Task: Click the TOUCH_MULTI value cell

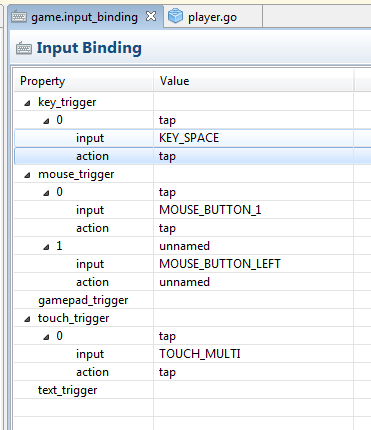Action: 253,354
